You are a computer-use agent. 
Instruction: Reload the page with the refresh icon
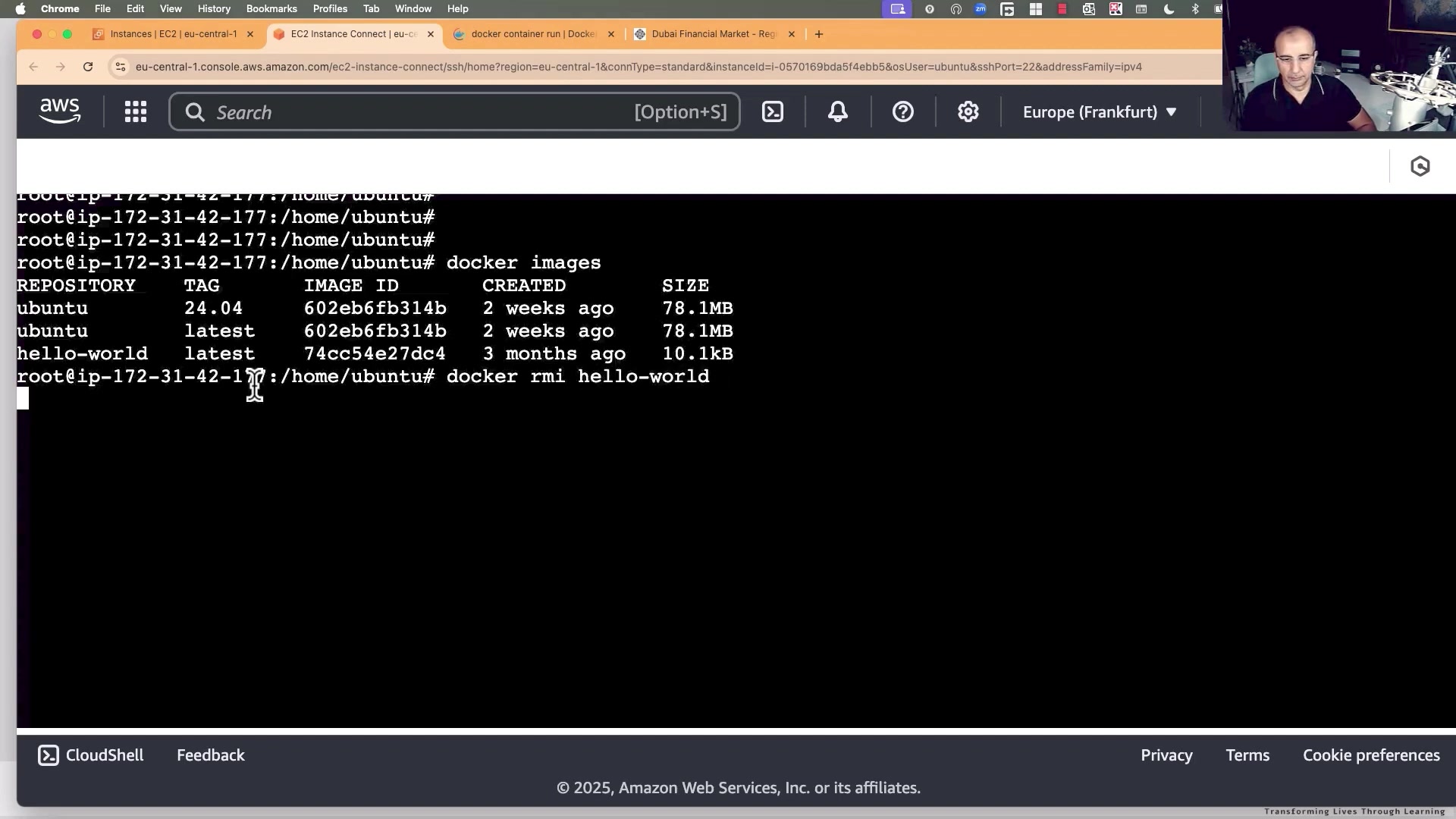(88, 67)
